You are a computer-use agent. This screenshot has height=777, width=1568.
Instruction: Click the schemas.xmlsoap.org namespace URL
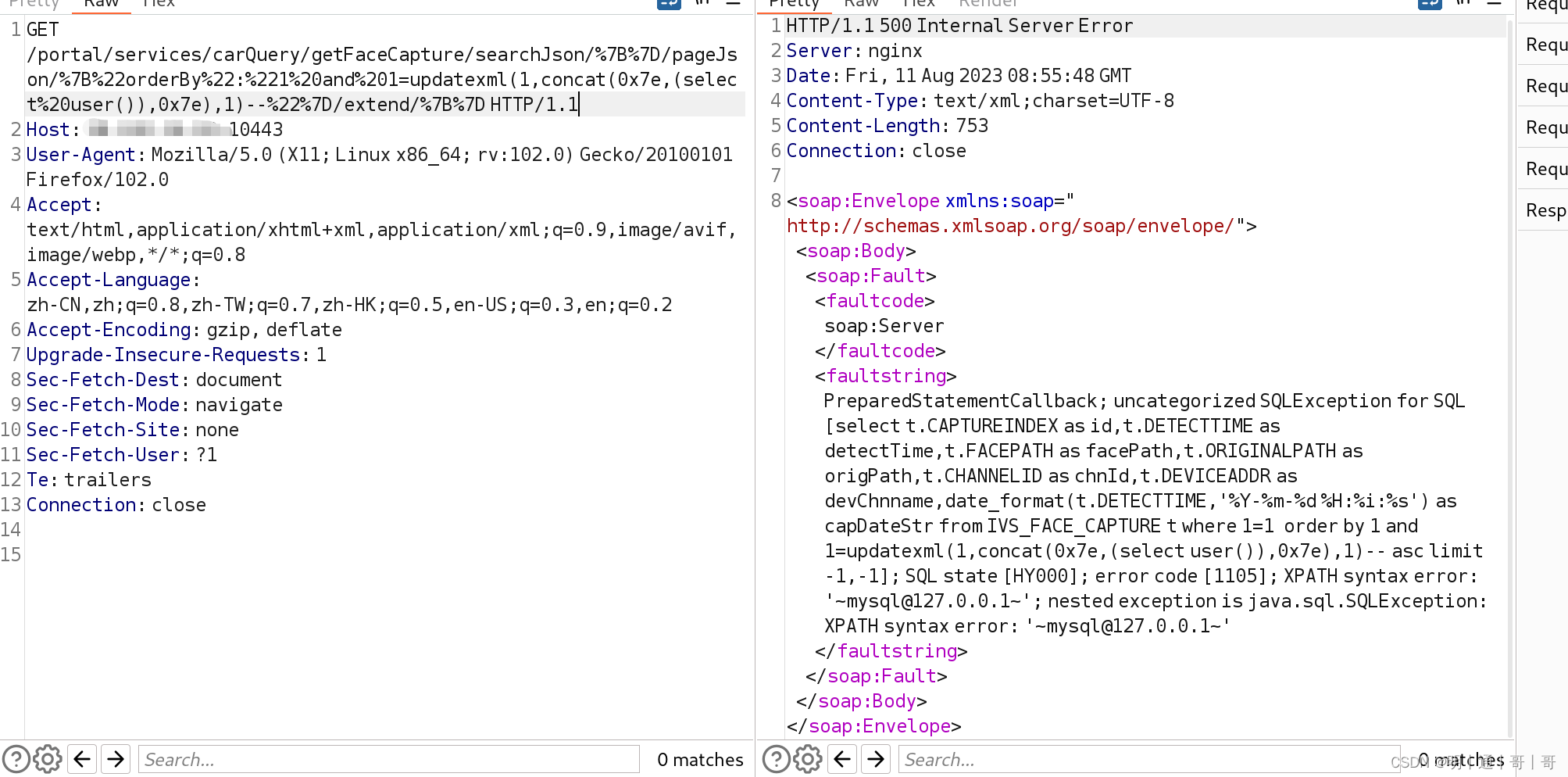click(x=1011, y=226)
